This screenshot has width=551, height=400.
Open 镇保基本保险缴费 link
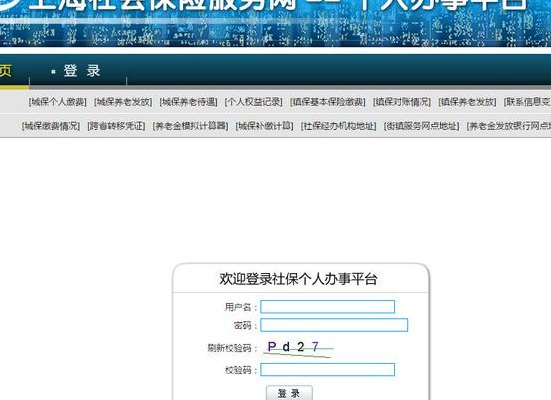[328, 102]
